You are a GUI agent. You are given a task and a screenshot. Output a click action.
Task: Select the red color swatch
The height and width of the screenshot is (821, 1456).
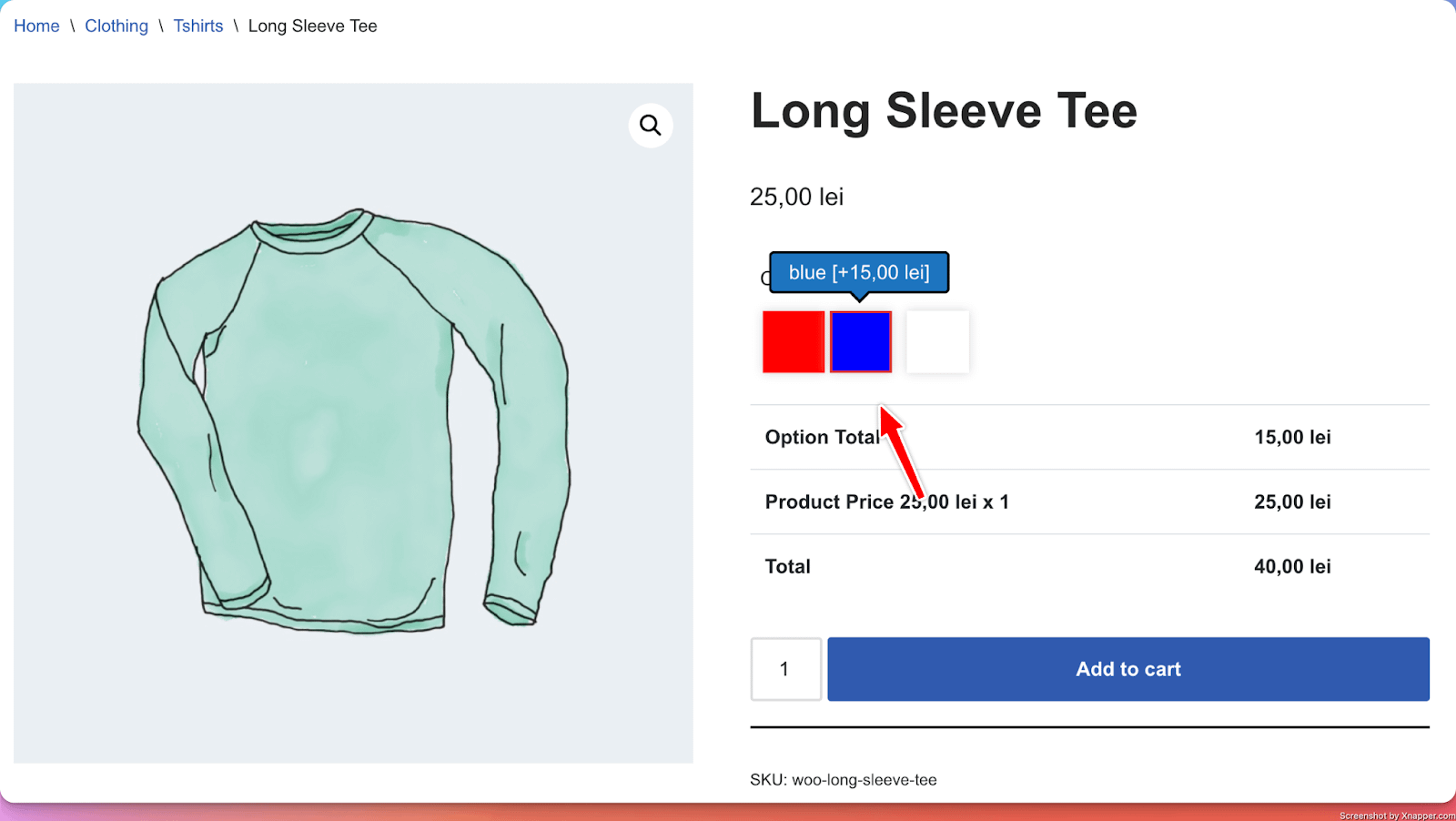[x=794, y=342]
